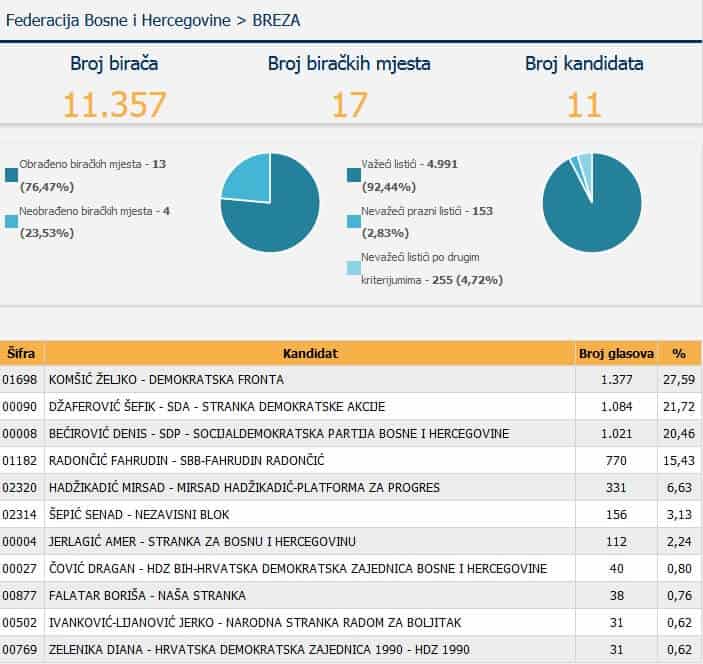This screenshot has width=703, height=664.
Task: Click the Važeći listići legend swatch
Action: point(353,175)
